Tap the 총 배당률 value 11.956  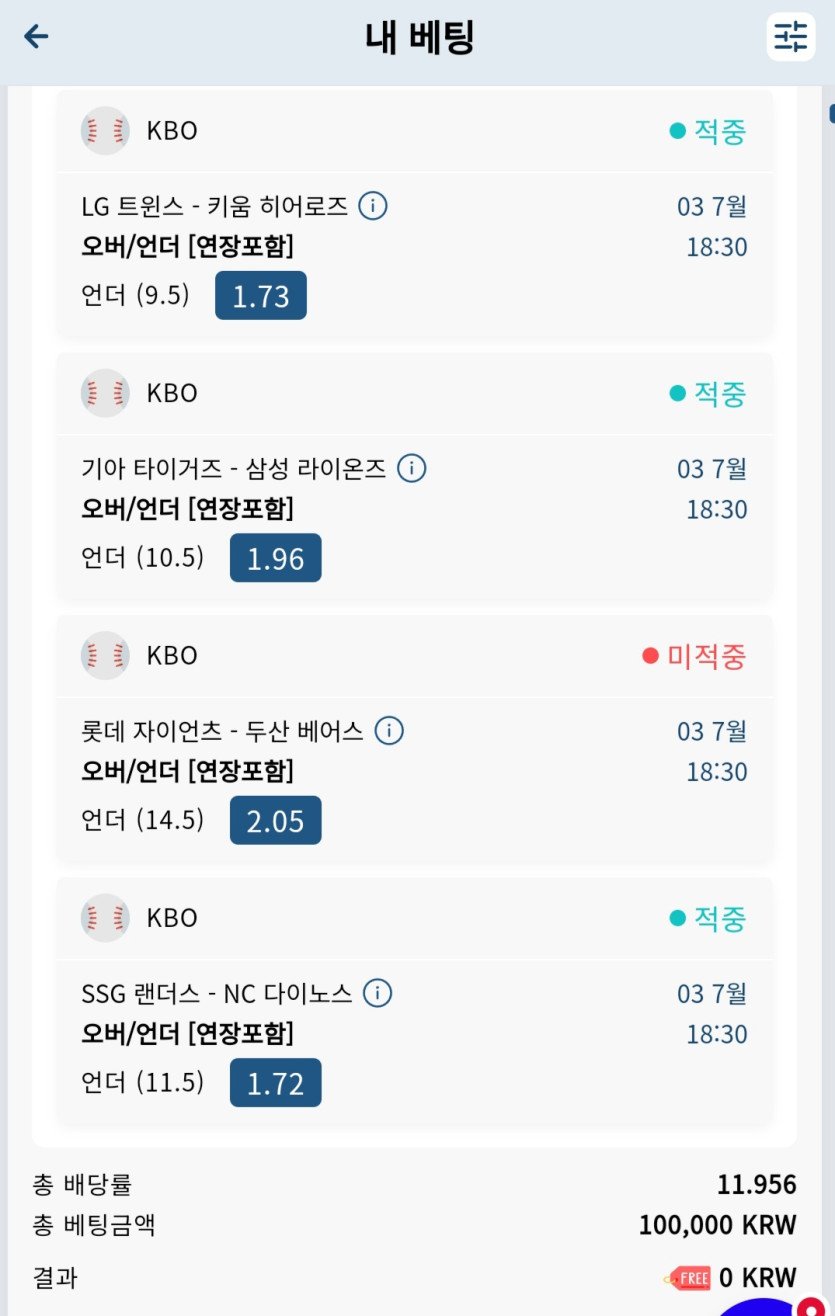[756, 1185]
